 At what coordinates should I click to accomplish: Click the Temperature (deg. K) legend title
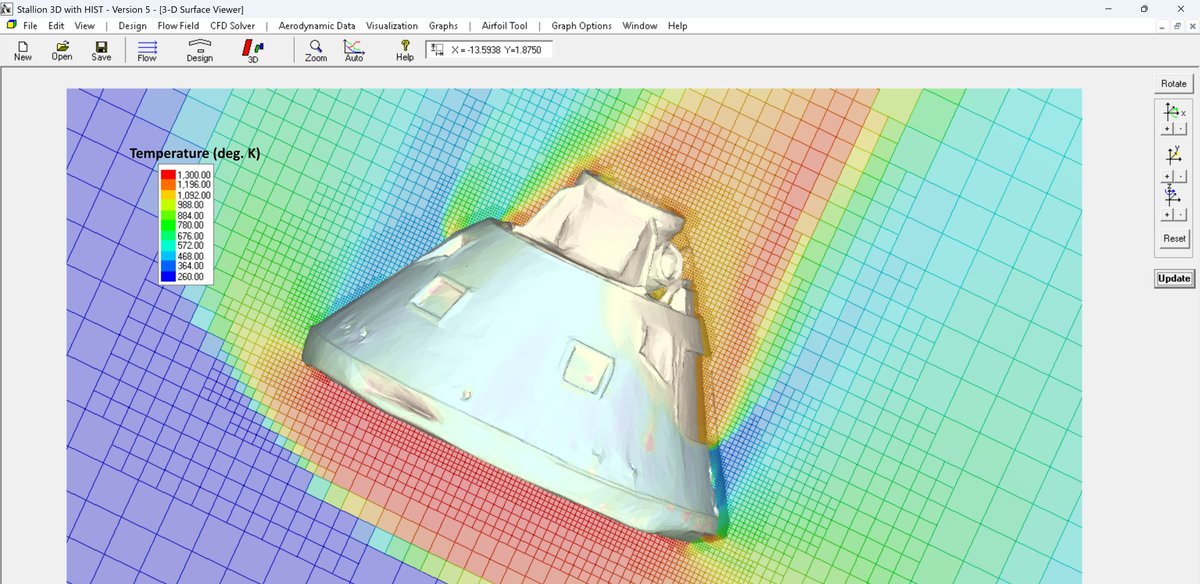195,153
